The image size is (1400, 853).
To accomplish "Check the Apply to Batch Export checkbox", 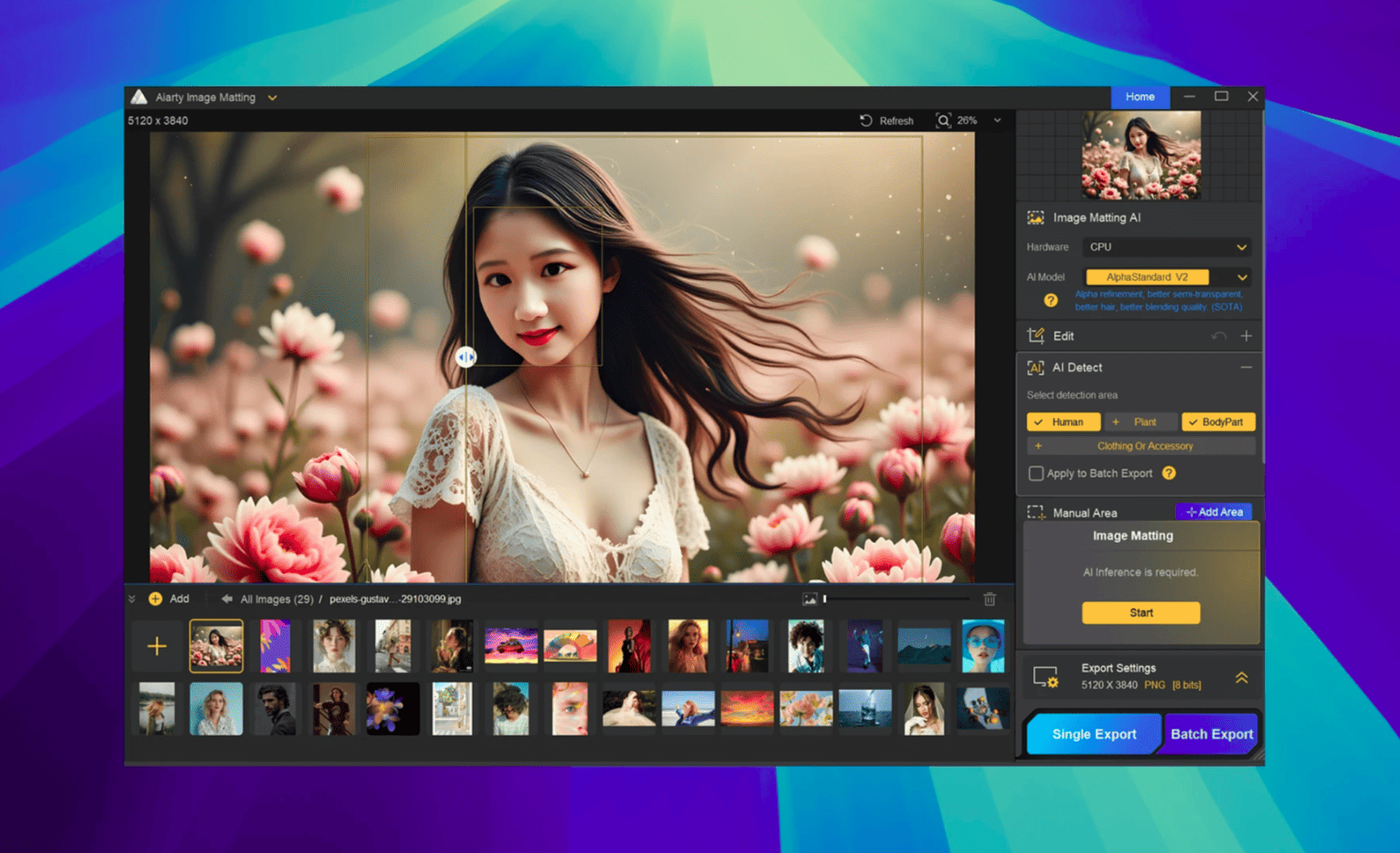I will click(x=1036, y=473).
